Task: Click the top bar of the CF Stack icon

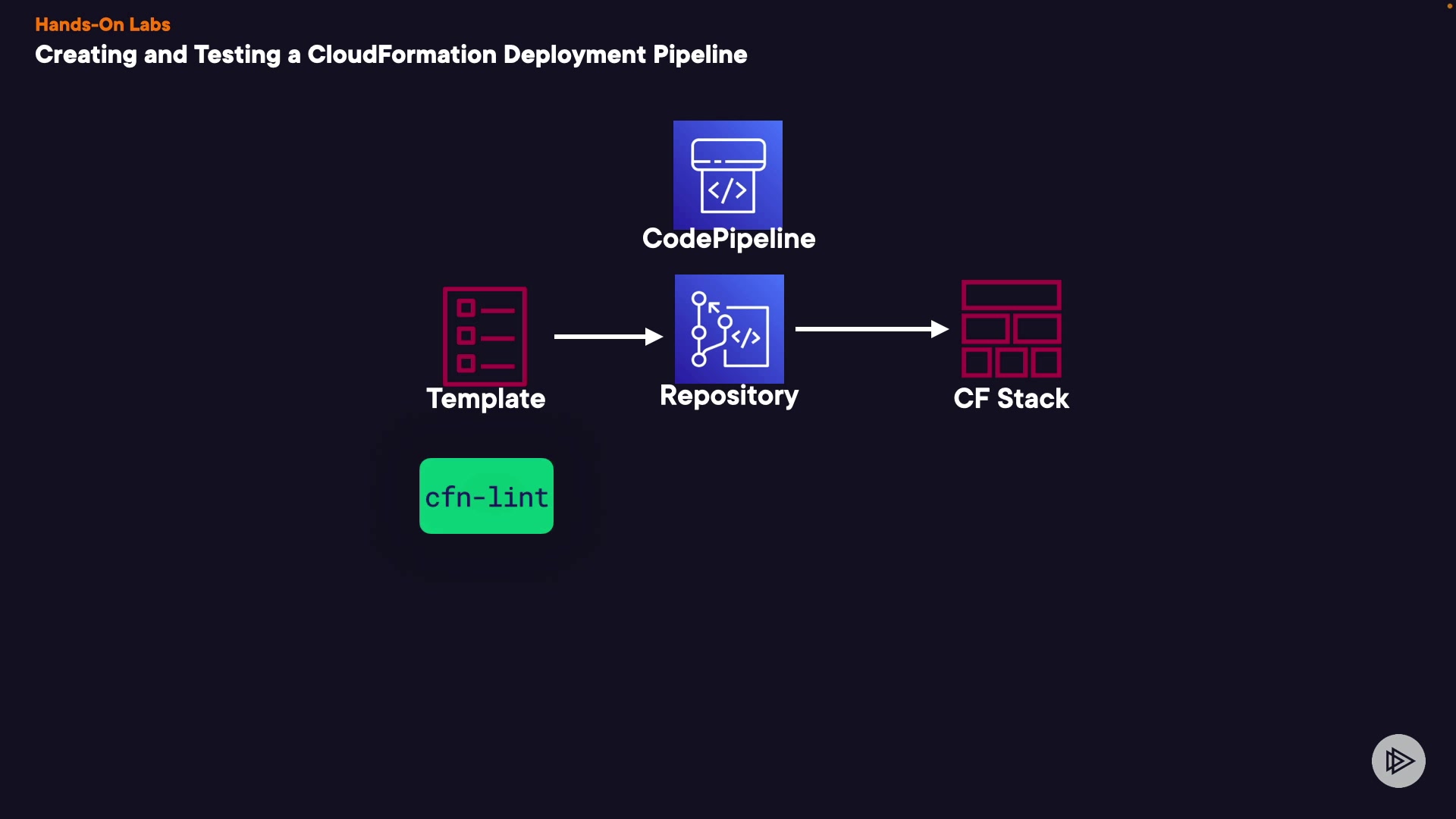Action: click(x=1011, y=294)
